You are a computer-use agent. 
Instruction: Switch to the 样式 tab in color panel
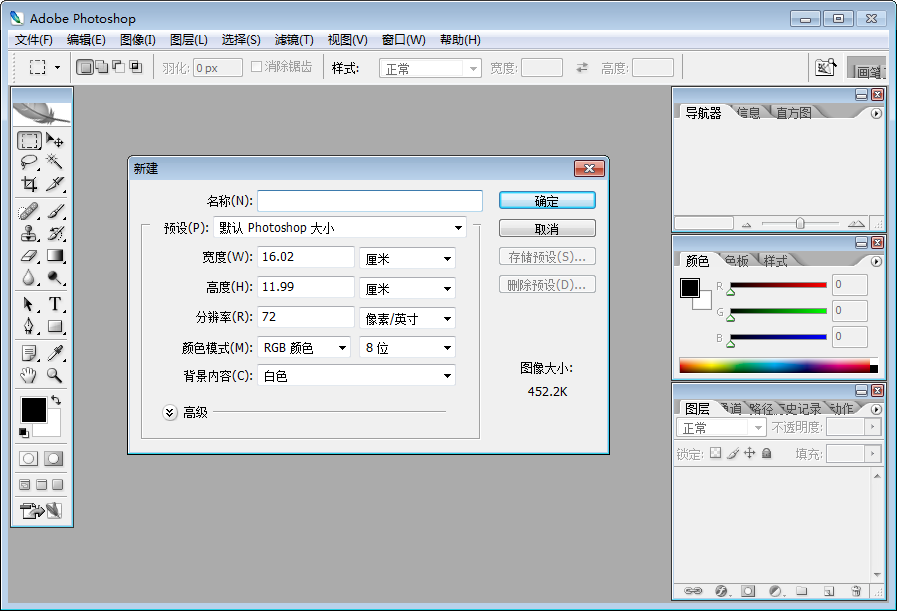(x=776, y=261)
